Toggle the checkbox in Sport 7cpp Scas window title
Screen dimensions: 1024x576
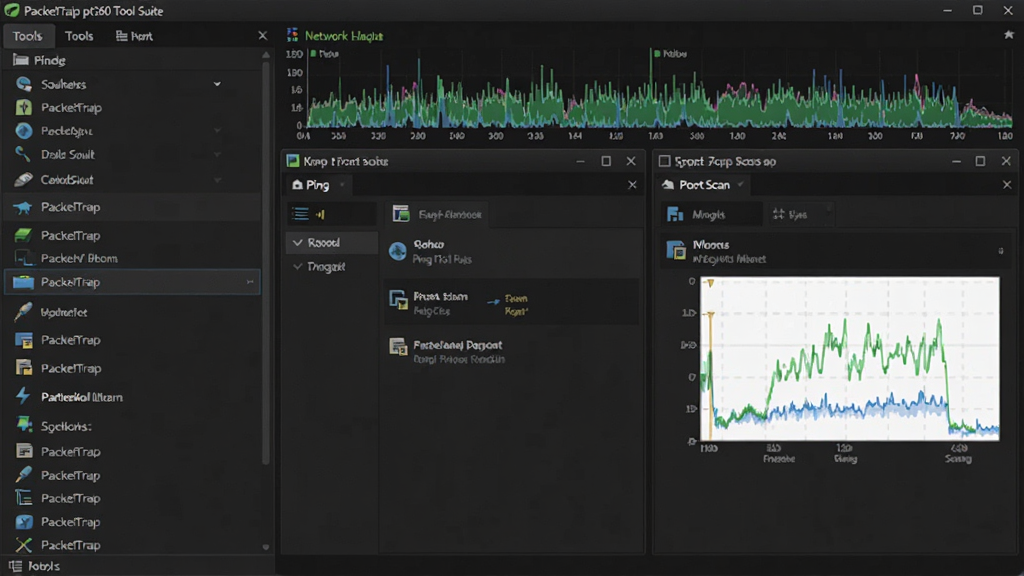pos(664,161)
